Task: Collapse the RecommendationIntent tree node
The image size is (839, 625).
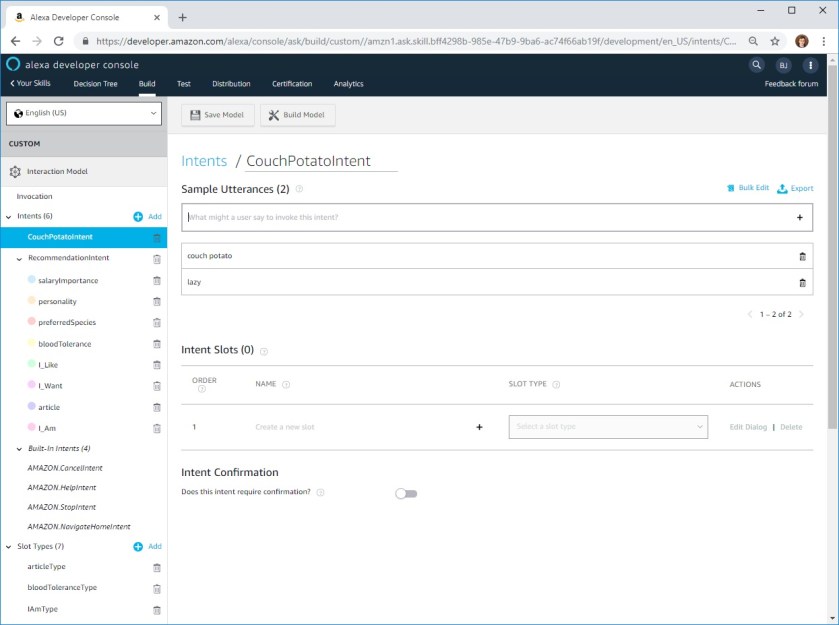Action: (19, 259)
